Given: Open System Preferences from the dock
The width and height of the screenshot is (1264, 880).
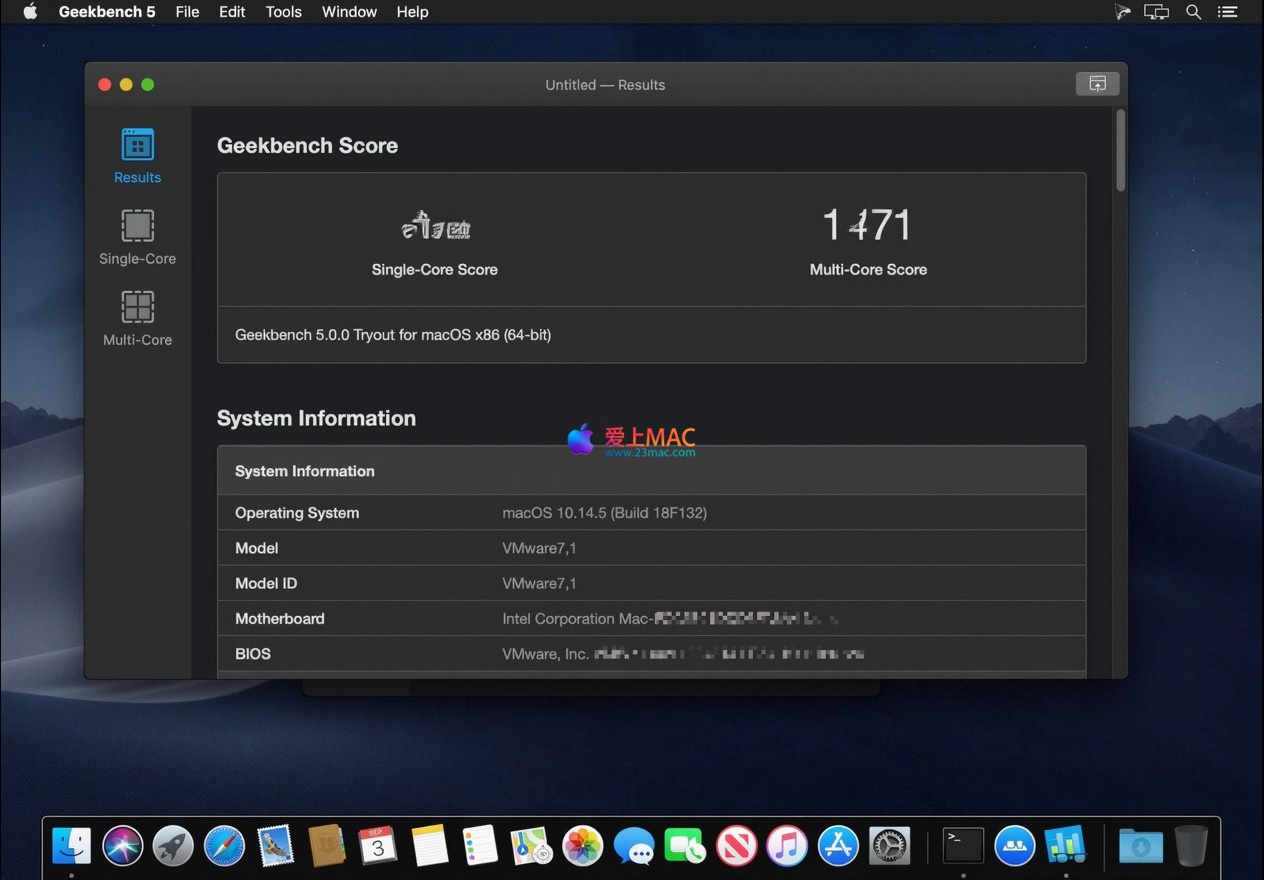Looking at the screenshot, I should (889, 846).
